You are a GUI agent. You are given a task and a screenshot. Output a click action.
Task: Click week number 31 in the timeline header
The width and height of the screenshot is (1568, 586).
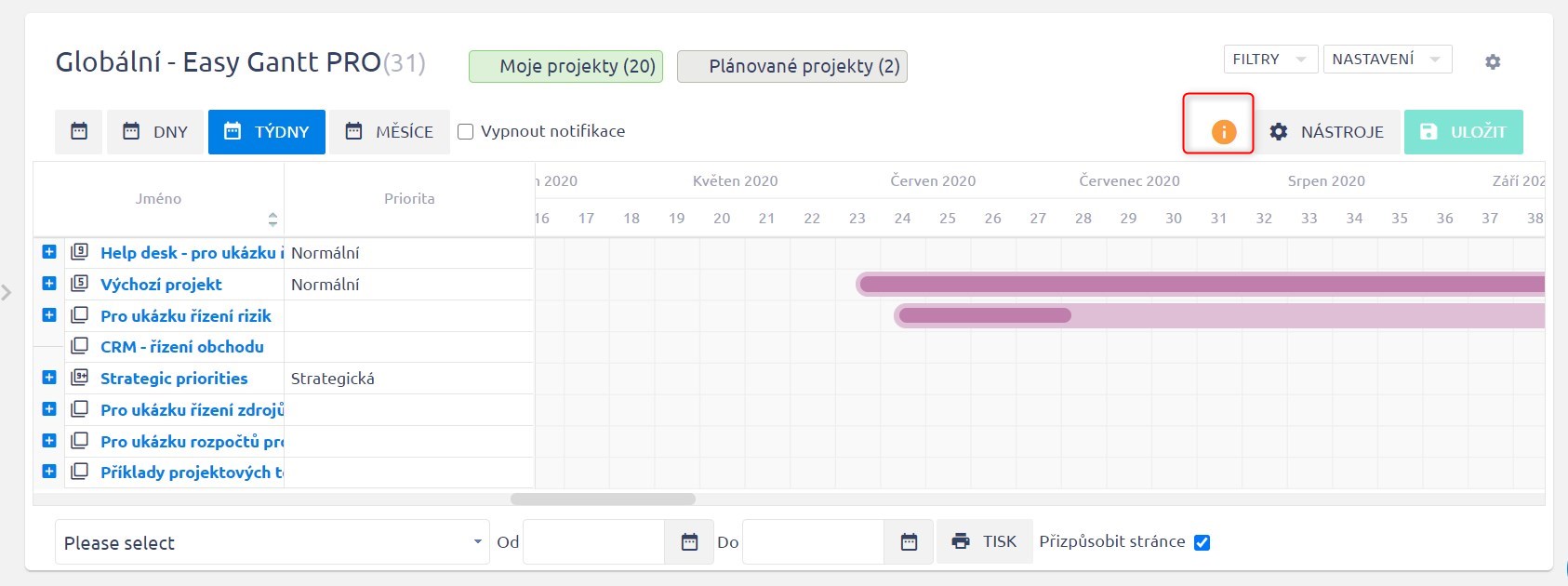coord(1218,219)
